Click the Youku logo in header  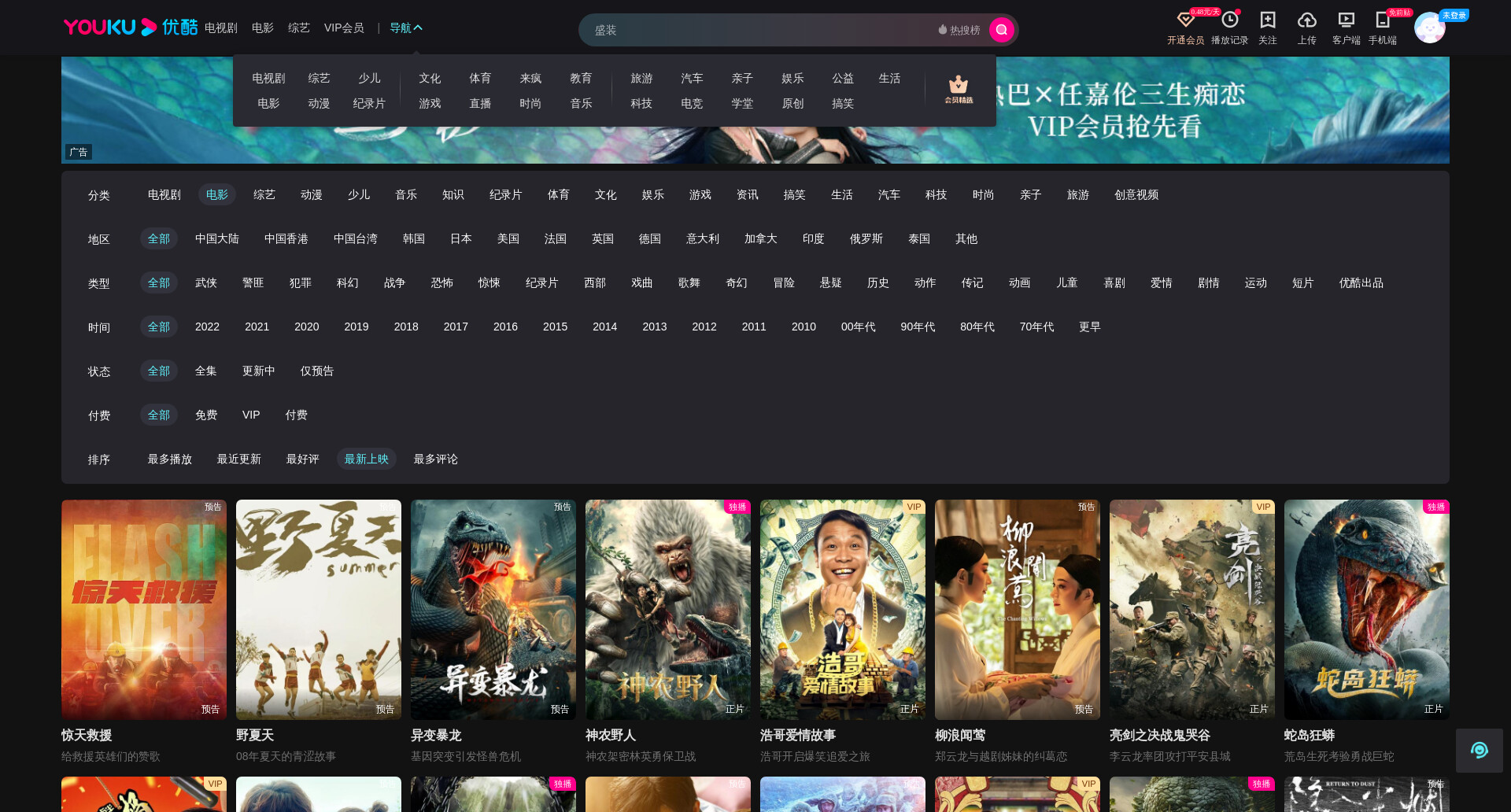tap(130, 28)
